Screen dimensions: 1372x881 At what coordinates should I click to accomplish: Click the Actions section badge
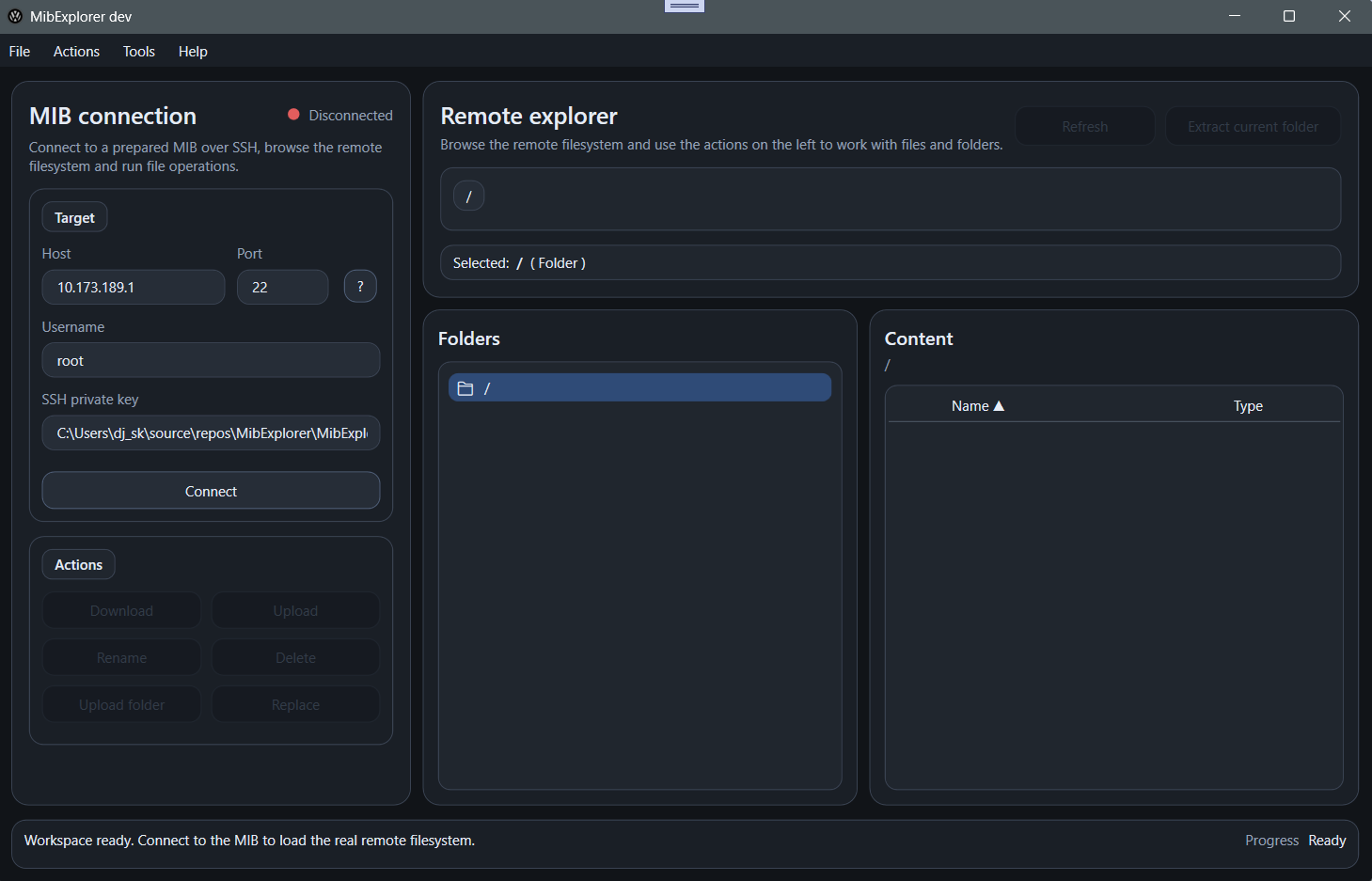[x=78, y=564]
